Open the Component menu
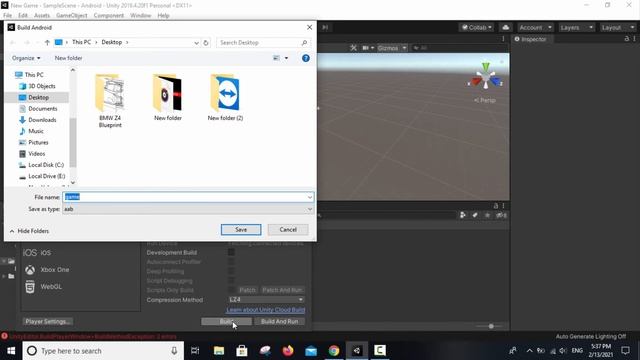Viewport: 640px width, 360px height. [109, 16]
